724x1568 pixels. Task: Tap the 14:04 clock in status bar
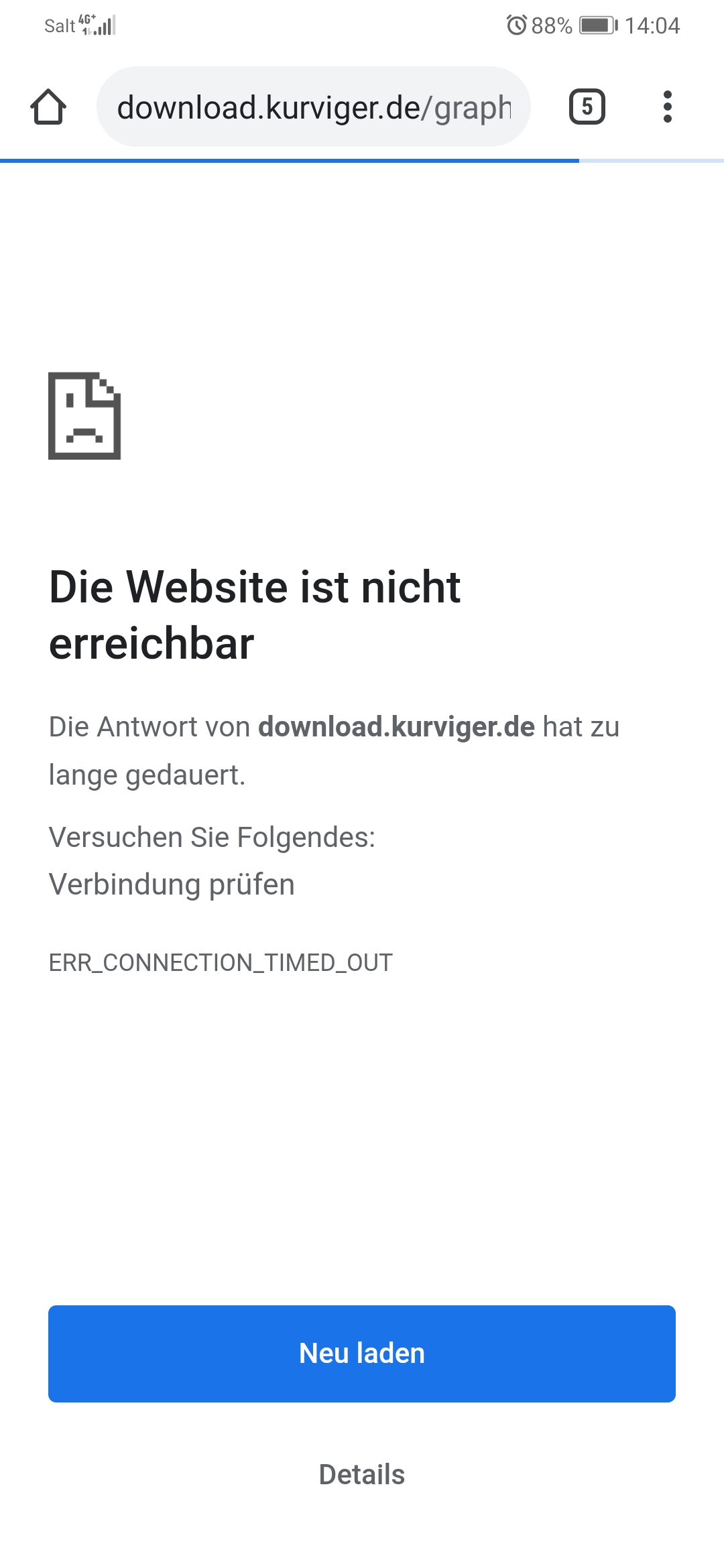[652, 25]
